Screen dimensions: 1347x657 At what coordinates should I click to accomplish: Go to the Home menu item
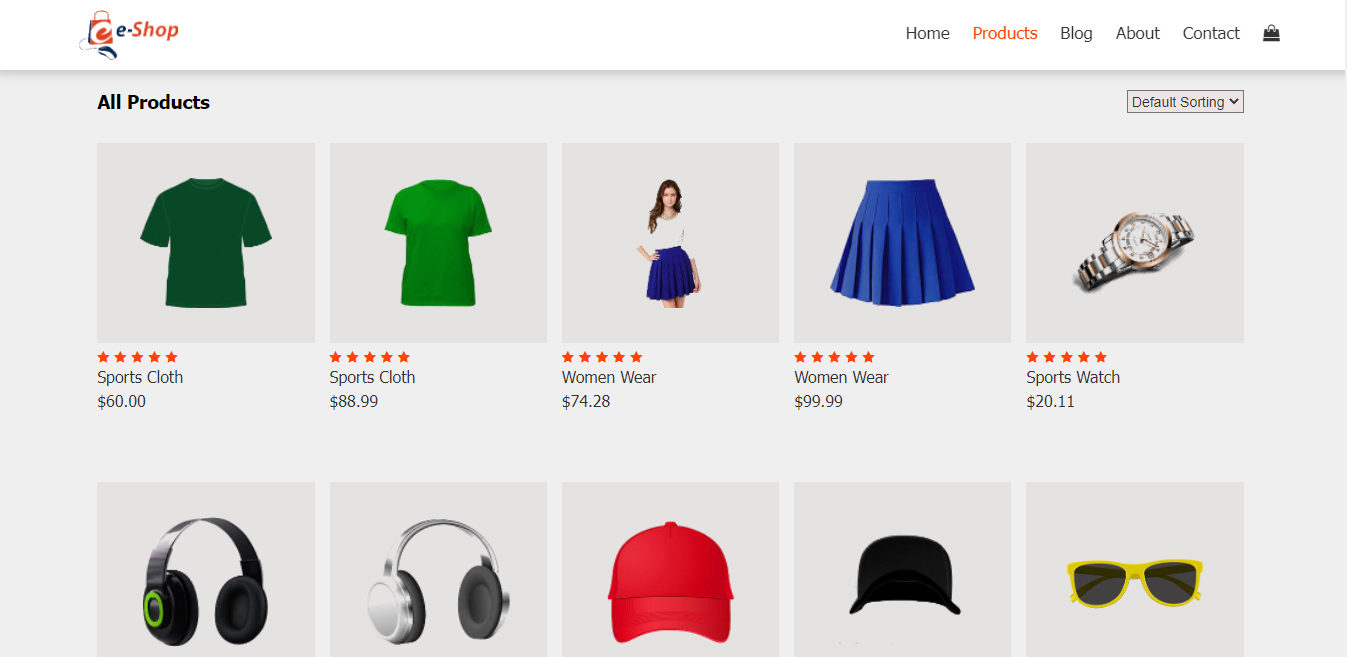tap(927, 33)
